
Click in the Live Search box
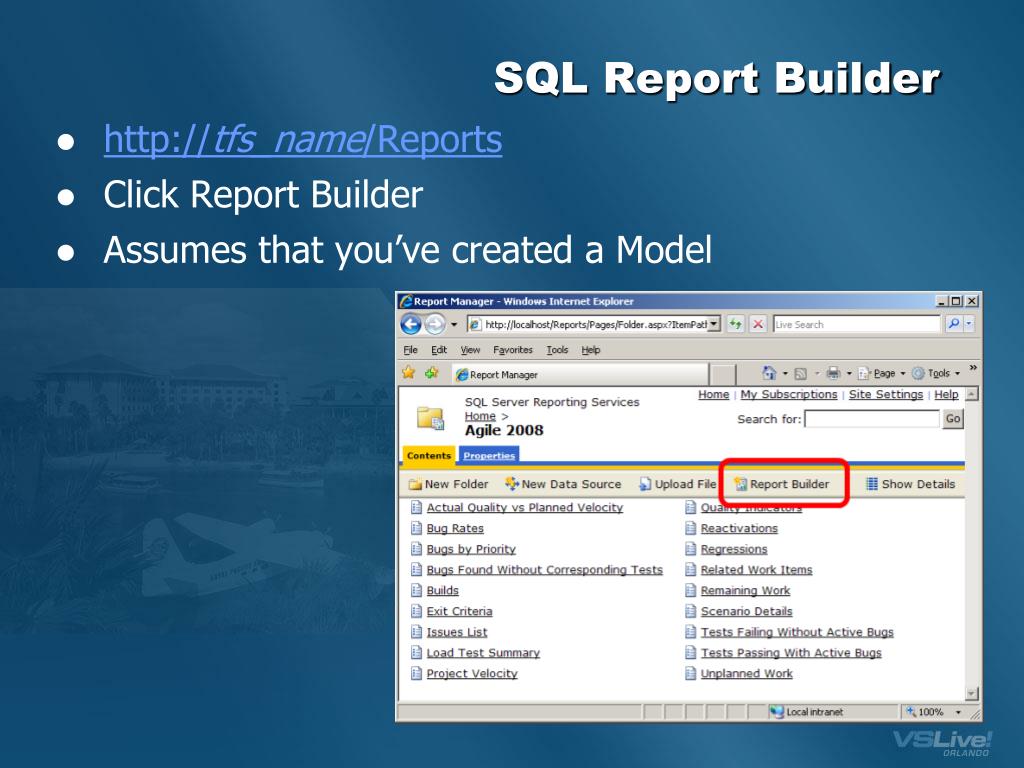tap(856, 324)
